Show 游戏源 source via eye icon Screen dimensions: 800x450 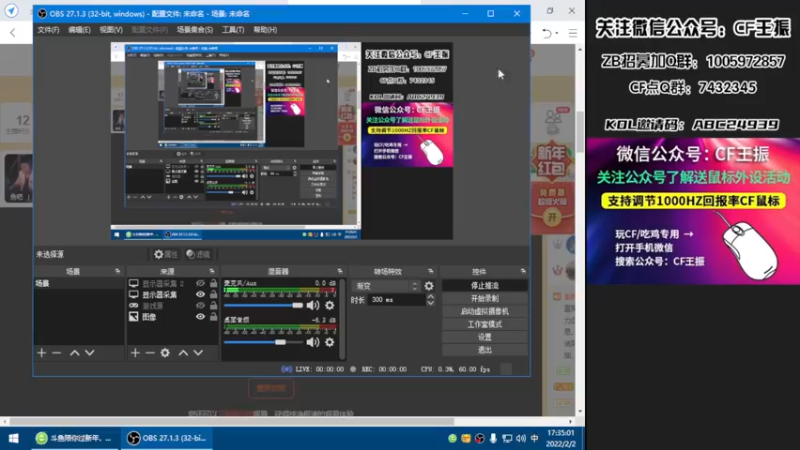[200, 306]
